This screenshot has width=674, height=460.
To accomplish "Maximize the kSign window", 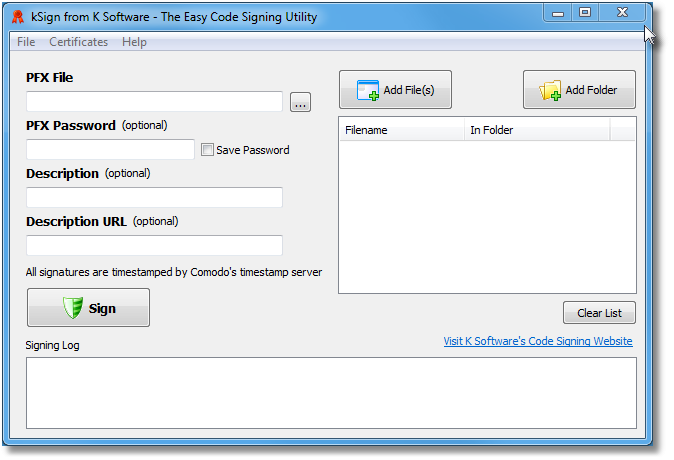I will coord(585,12).
